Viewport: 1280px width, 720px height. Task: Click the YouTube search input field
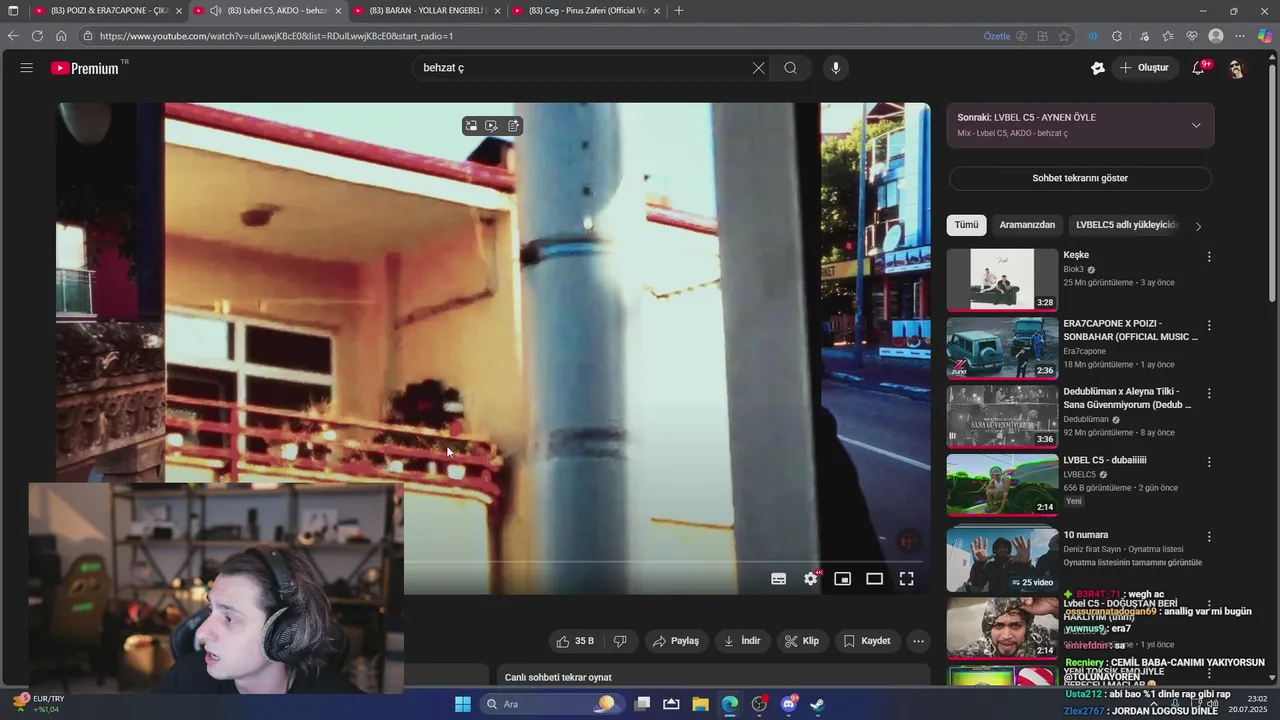tap(580, 68)
